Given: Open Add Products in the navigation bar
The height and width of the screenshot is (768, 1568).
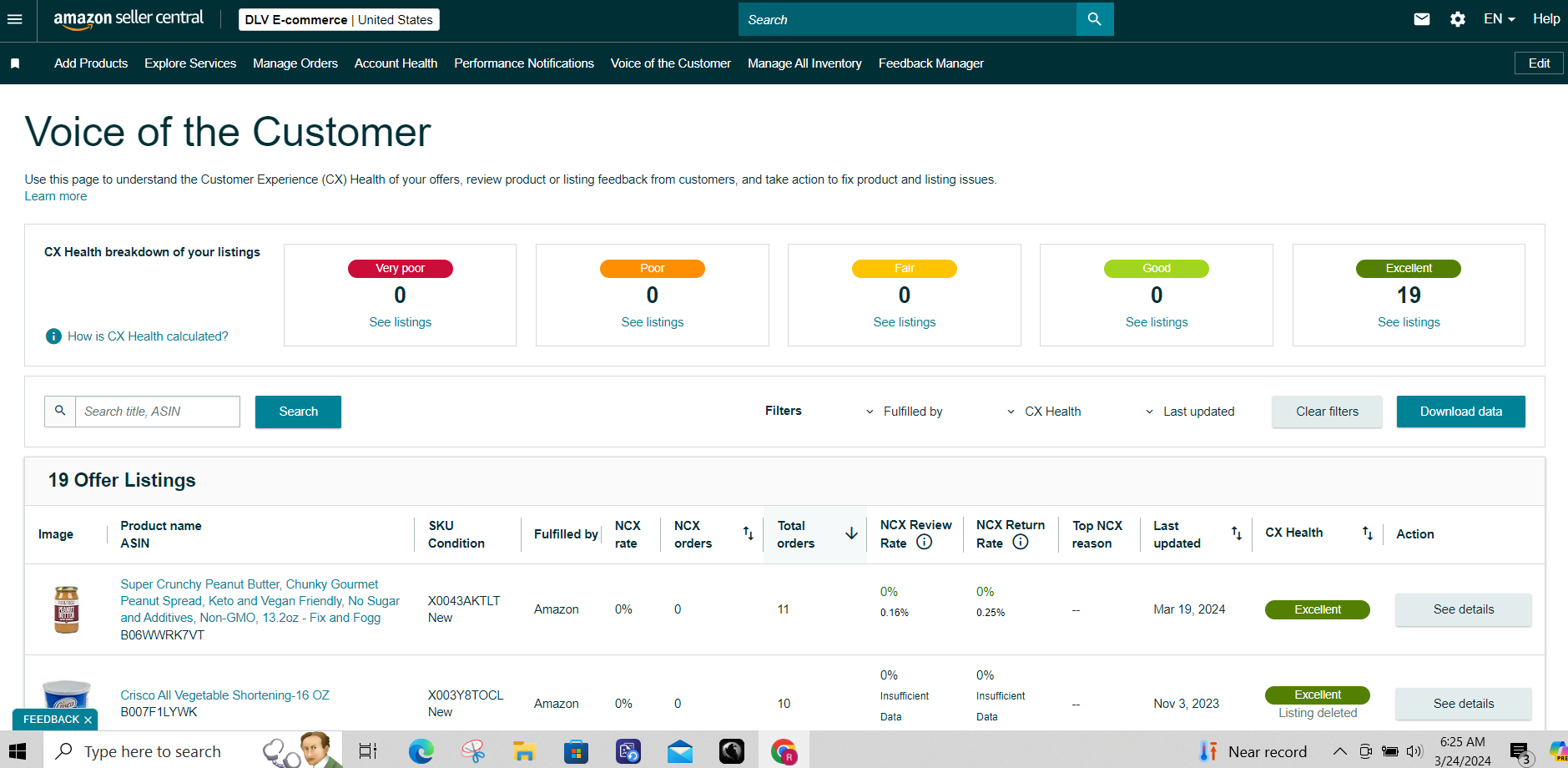Looking at the screenshot, I should 91,63.
